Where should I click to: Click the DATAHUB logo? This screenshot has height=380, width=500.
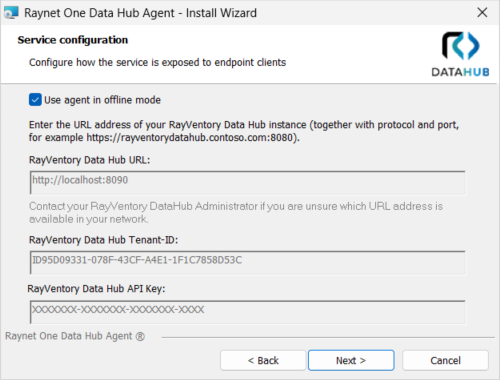460,54
